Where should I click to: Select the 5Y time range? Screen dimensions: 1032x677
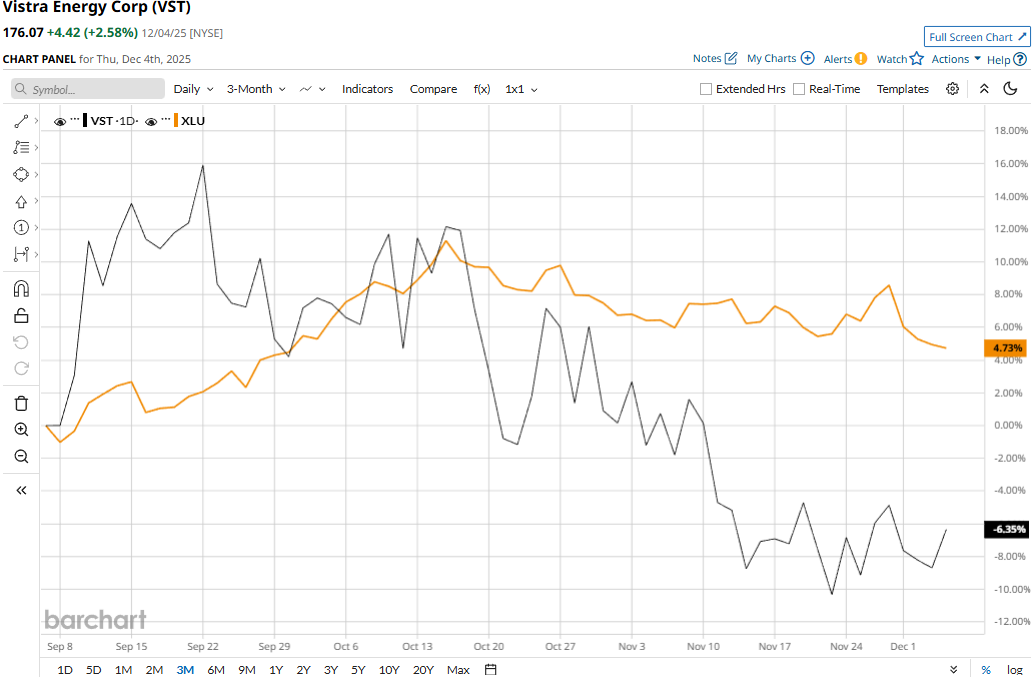click(x=358, y=670)
